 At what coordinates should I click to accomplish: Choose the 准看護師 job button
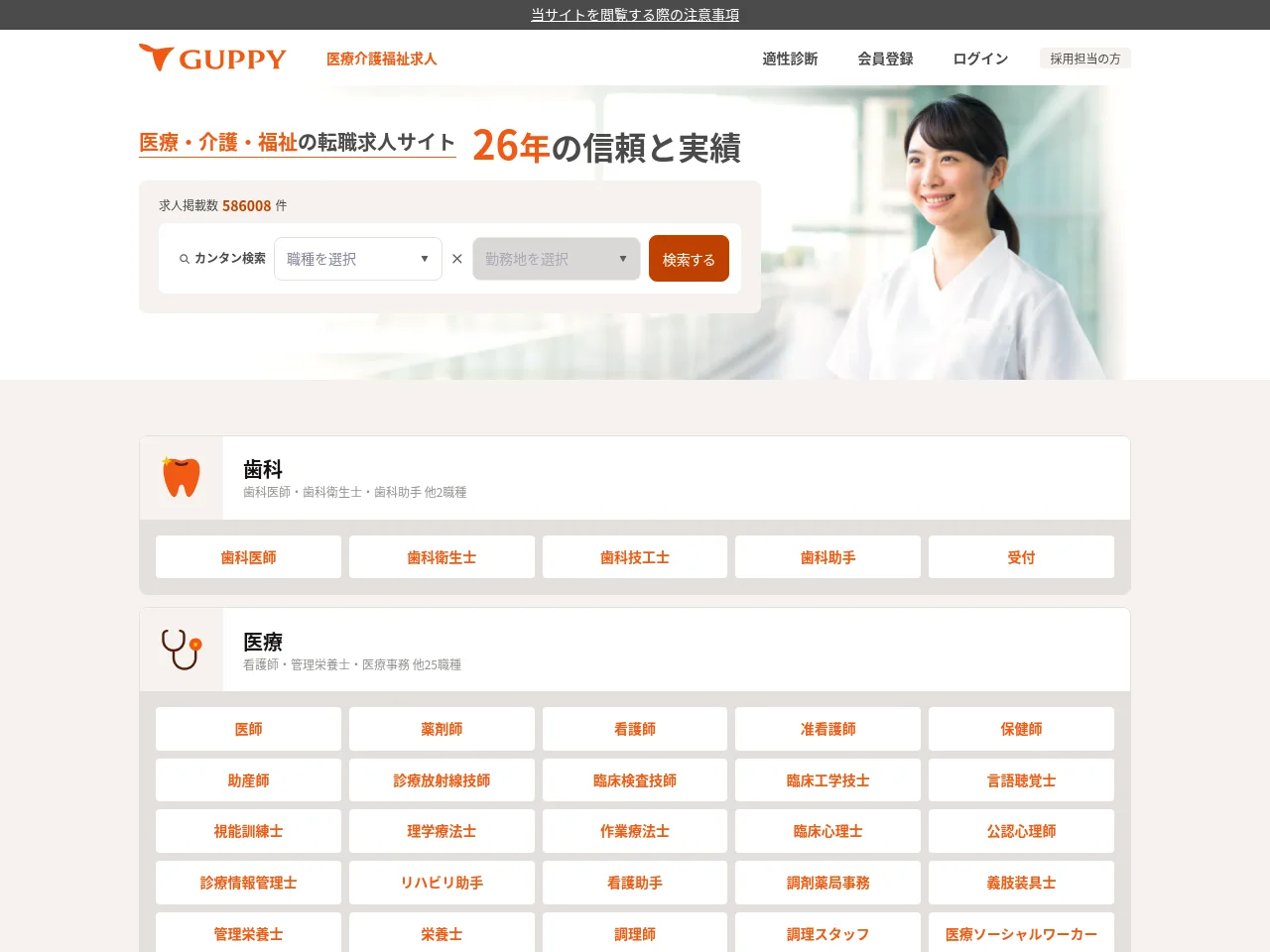pyautogui.click(x=827, y=729)
